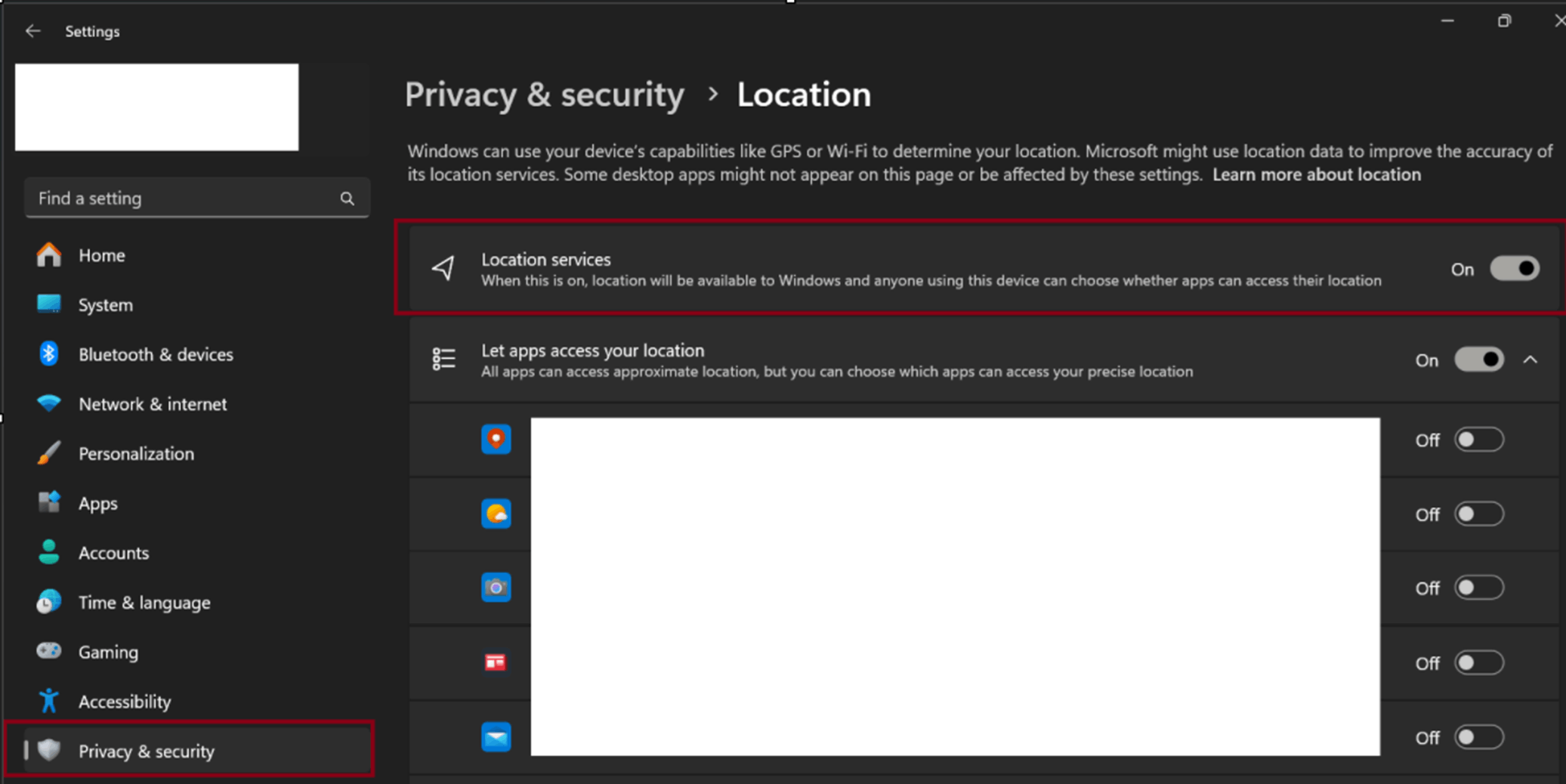Collapse the Let apps access location section
Screen dimensions: 1566x784
(1530, 360)
